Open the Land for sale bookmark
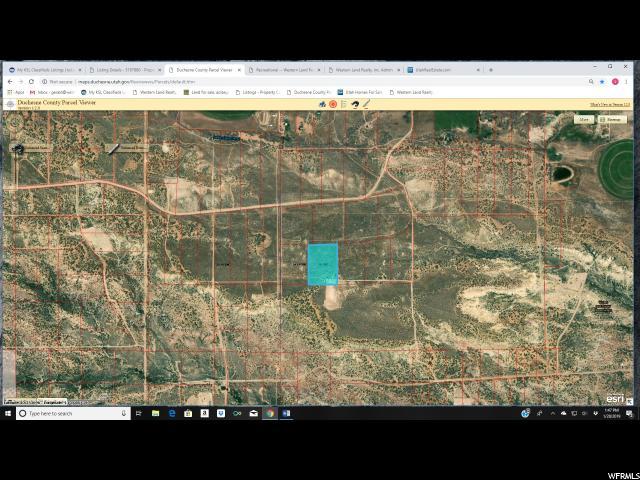 (x=206, y=93)
